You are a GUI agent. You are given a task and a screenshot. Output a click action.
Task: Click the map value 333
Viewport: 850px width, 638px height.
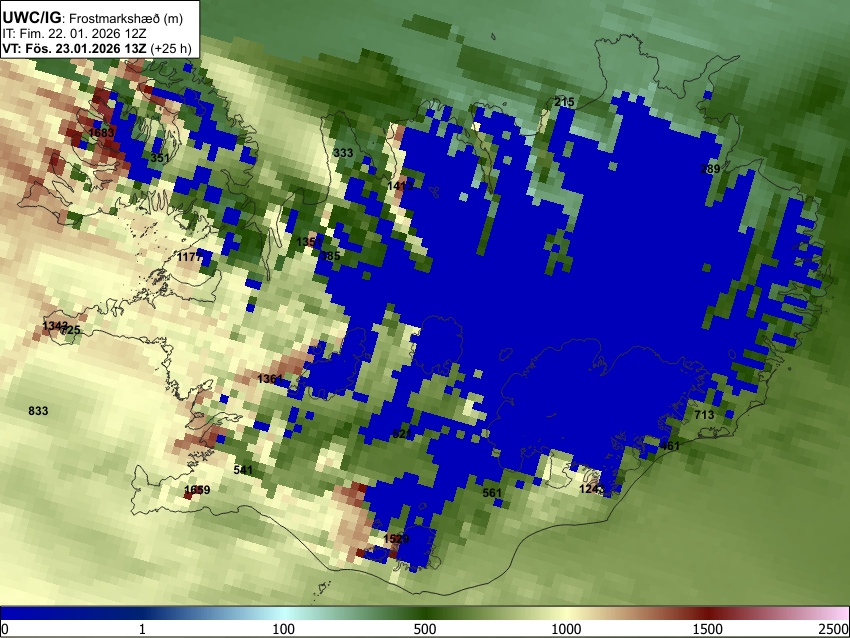coord(343,153)
